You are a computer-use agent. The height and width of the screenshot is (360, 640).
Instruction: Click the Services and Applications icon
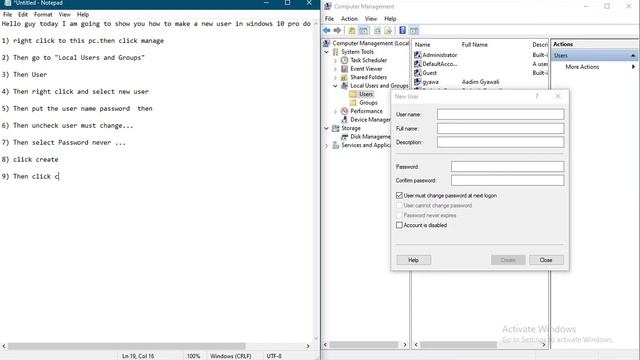click(x=336, y=145)
